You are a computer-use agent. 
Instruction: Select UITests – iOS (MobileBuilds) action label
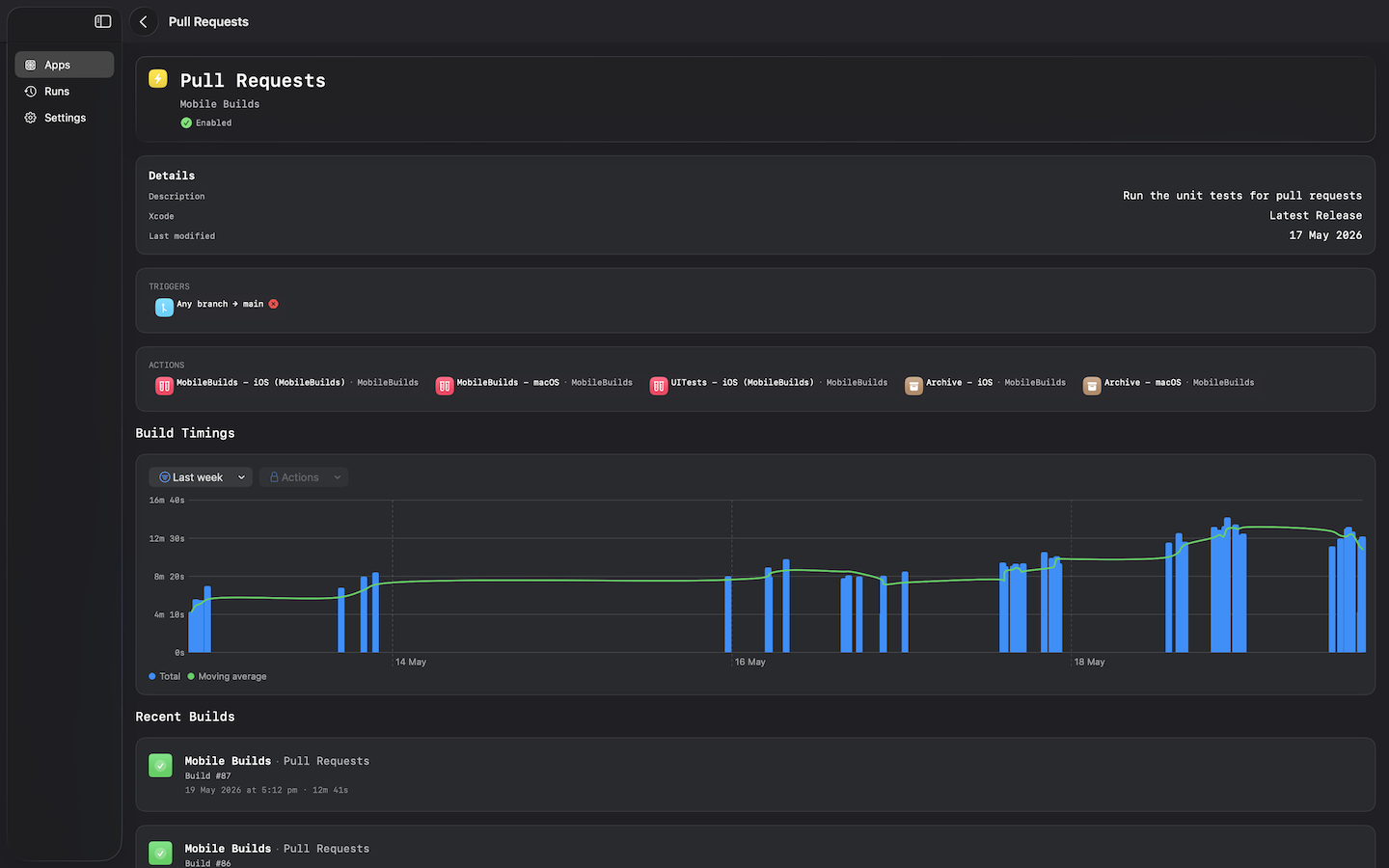[x=743, y=383]
